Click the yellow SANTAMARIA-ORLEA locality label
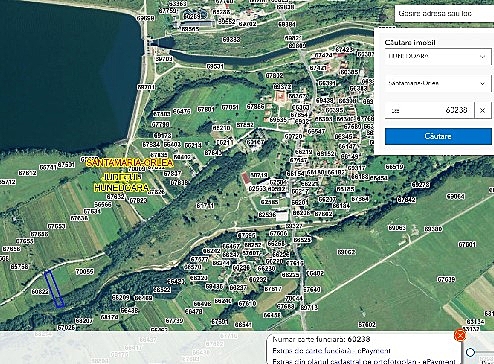494x364 pixels. [130, 163]
